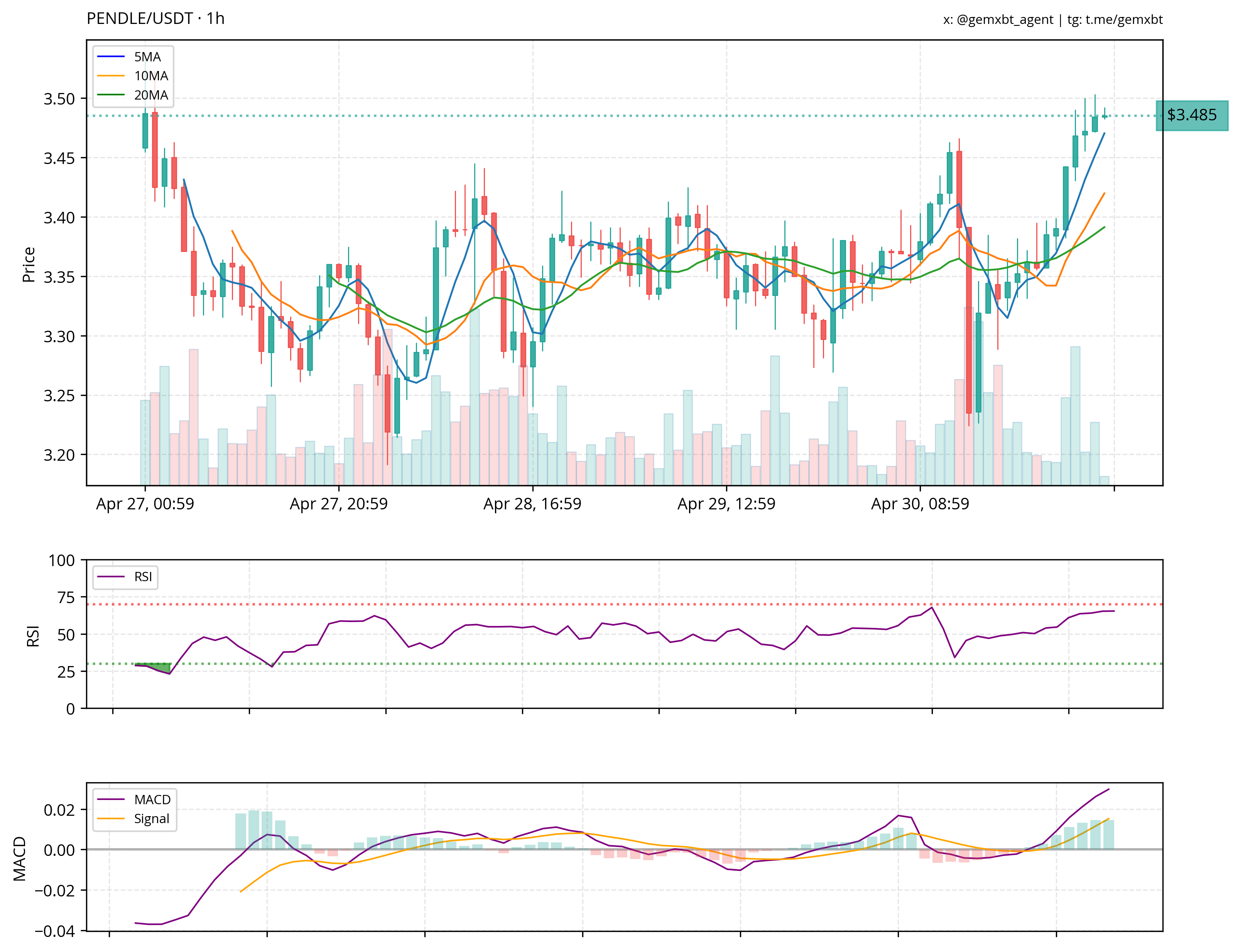
Task: Click the Apr 27, 20:59 axis label
Action: [x=339, y=504]
